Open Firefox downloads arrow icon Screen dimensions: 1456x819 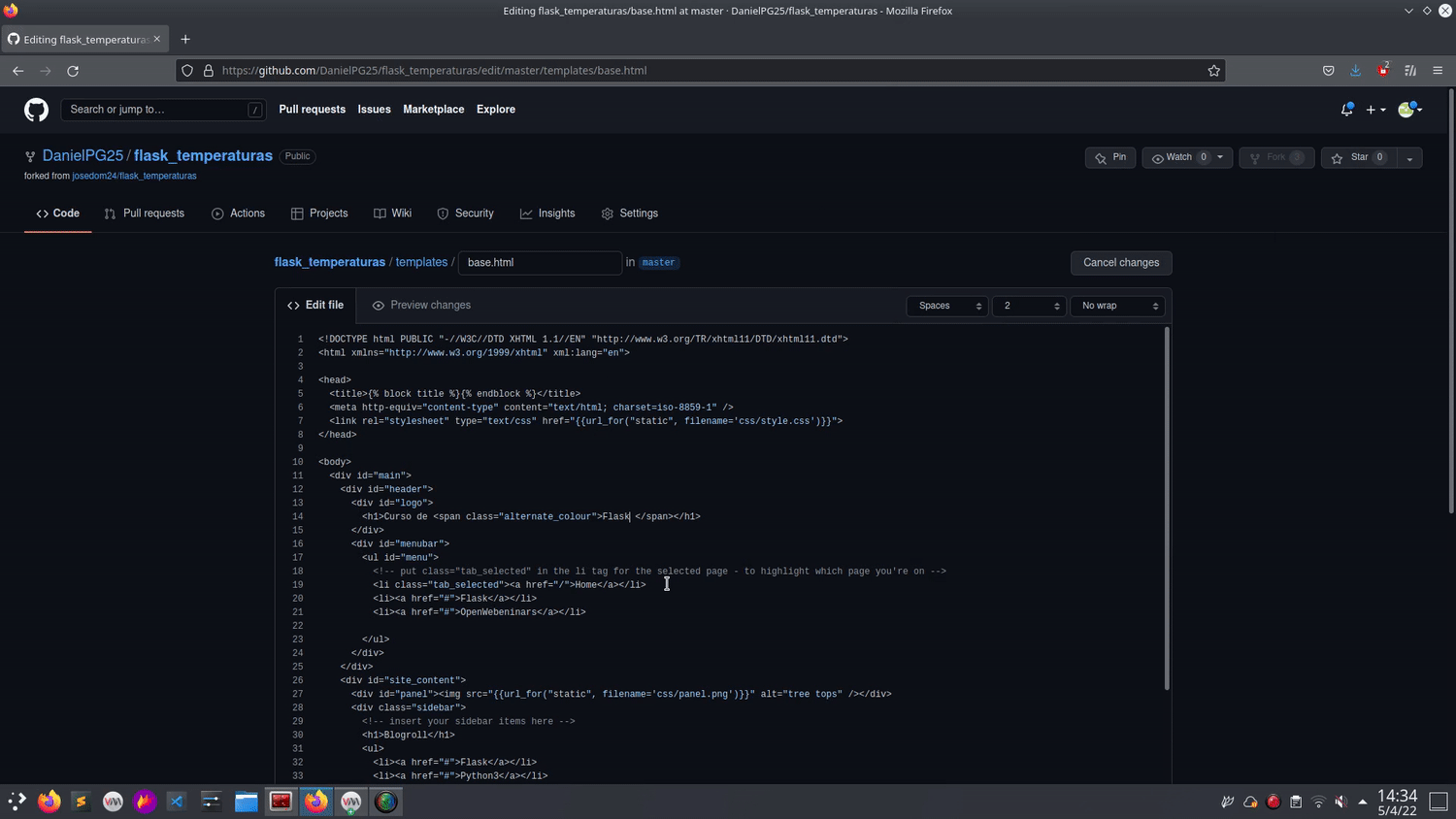[1355, 71]
